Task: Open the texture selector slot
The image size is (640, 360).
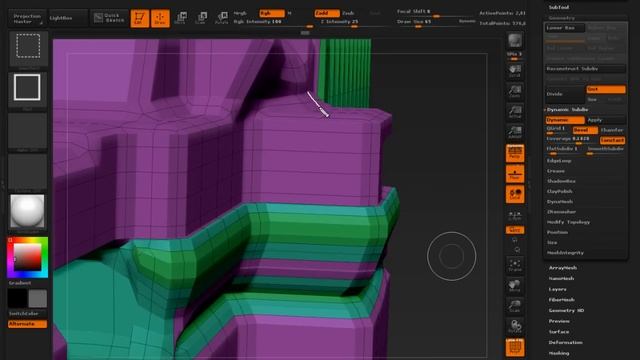Action: click(28, 172)
